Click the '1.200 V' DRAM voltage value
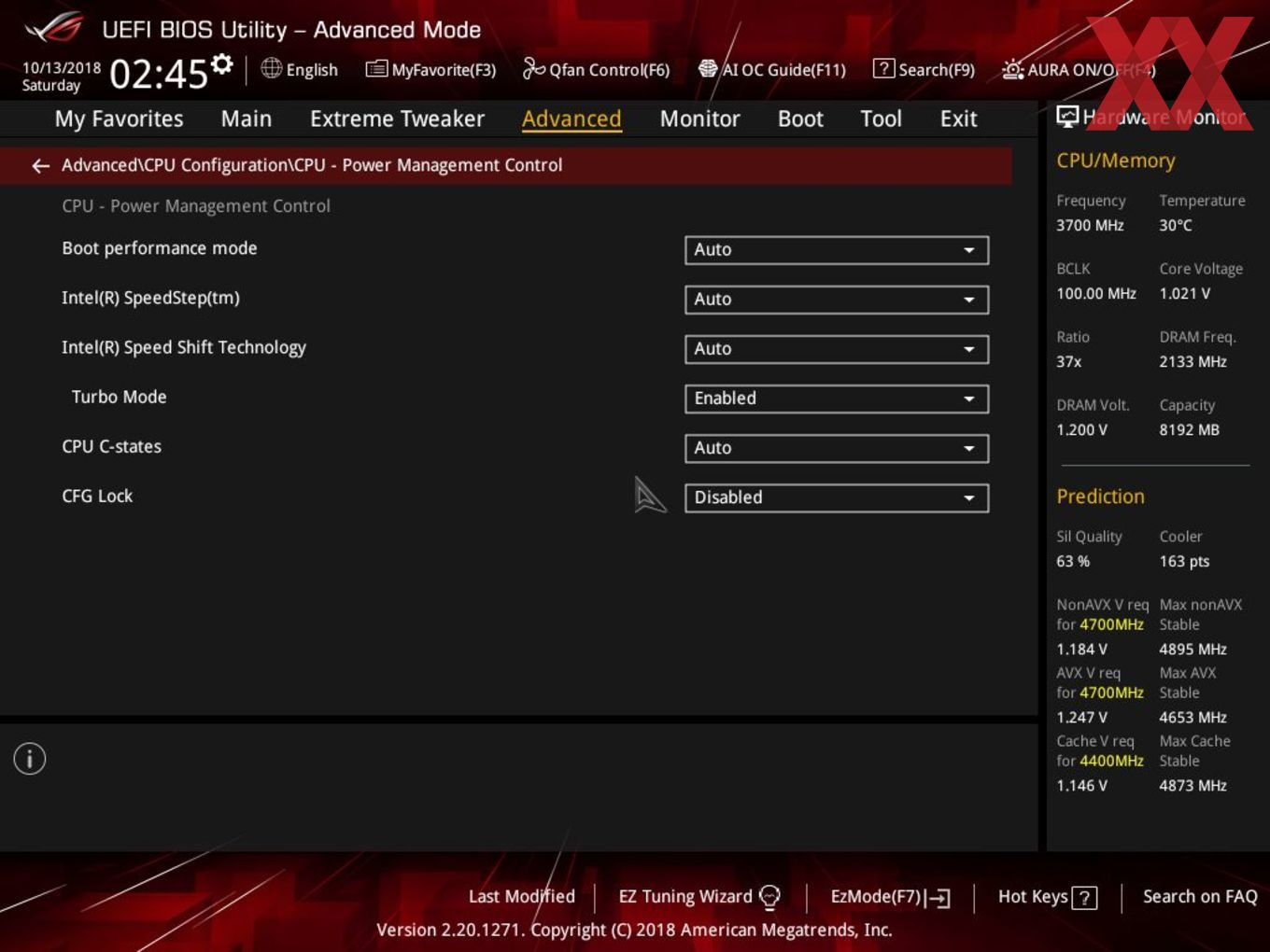 (1081, 429)
